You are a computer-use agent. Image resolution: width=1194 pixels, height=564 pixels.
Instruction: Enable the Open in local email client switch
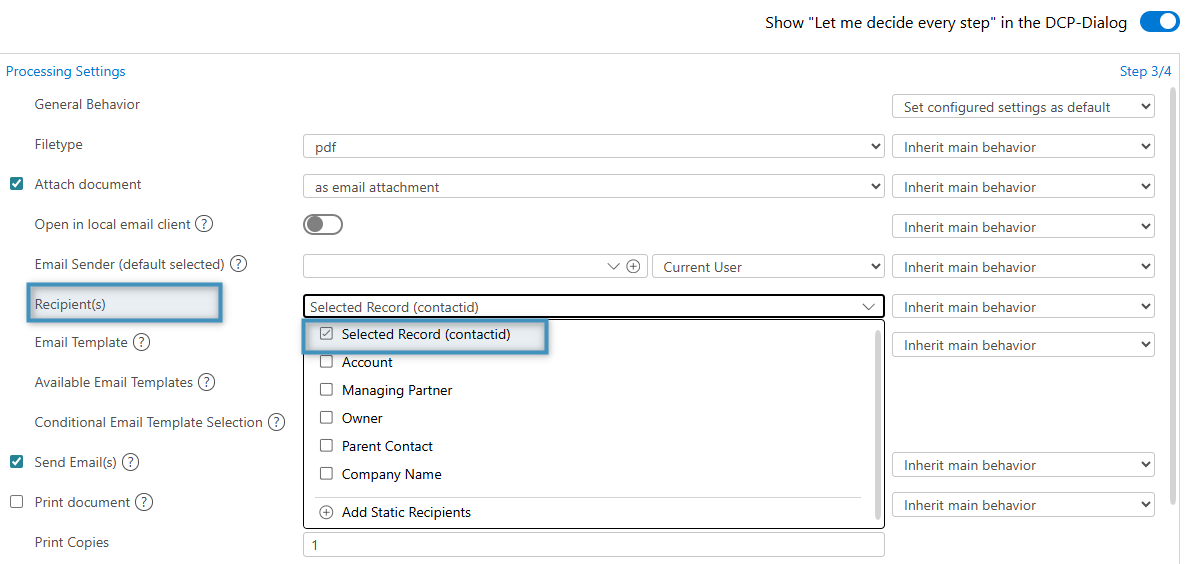pos(323,225)
